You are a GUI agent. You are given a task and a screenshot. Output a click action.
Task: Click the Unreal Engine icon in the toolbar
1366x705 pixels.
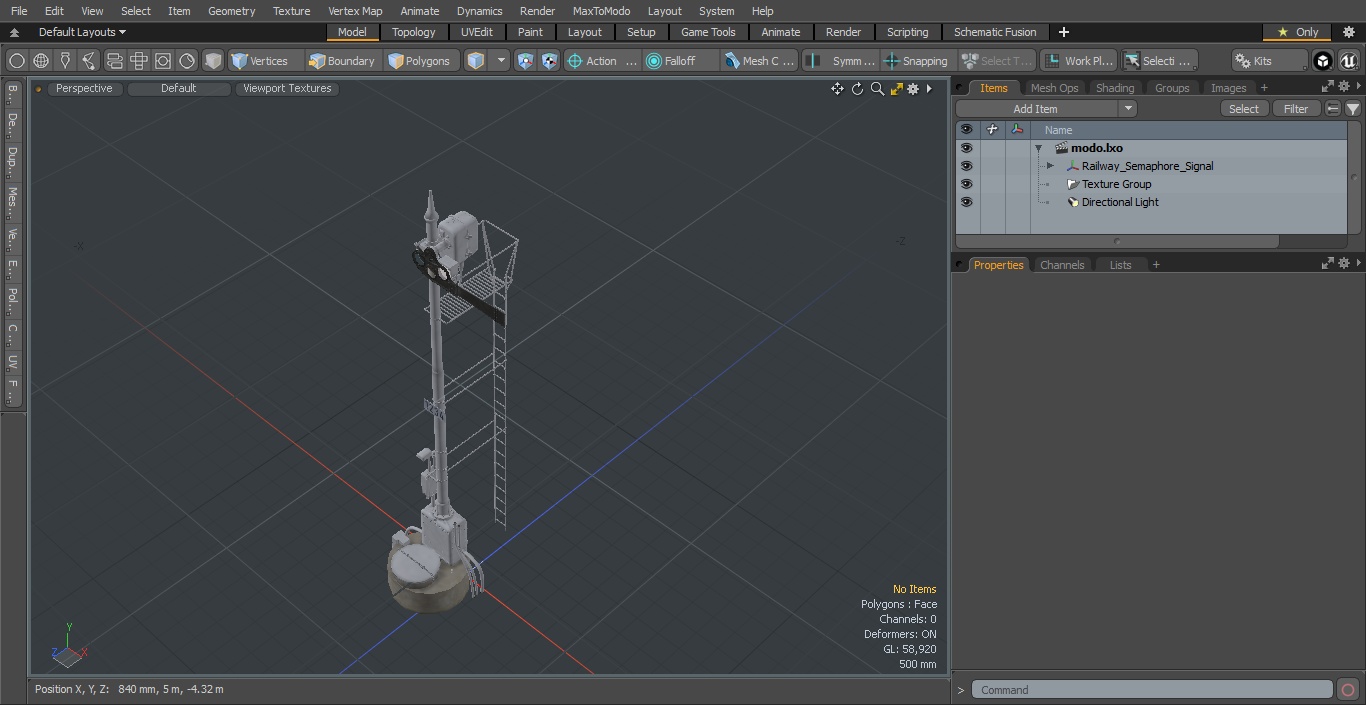(1349, 61)
